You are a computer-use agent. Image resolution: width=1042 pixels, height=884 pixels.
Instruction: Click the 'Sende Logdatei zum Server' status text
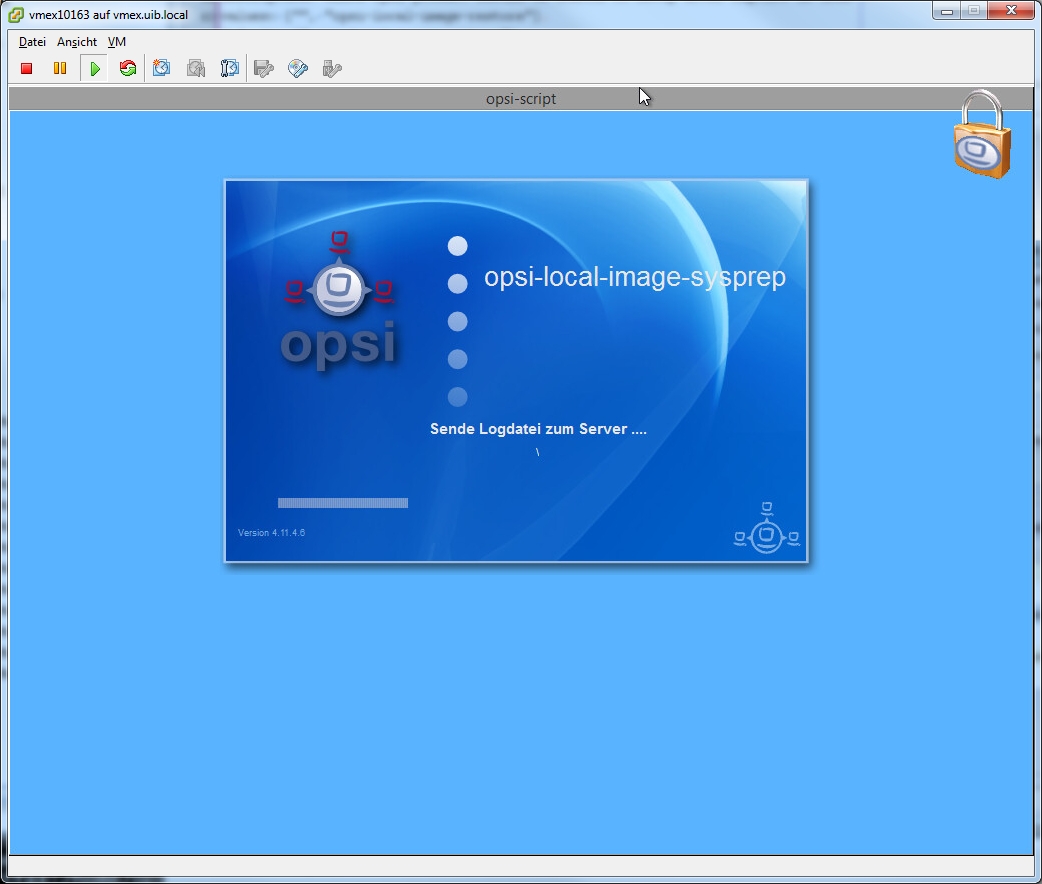coord(538,429)
